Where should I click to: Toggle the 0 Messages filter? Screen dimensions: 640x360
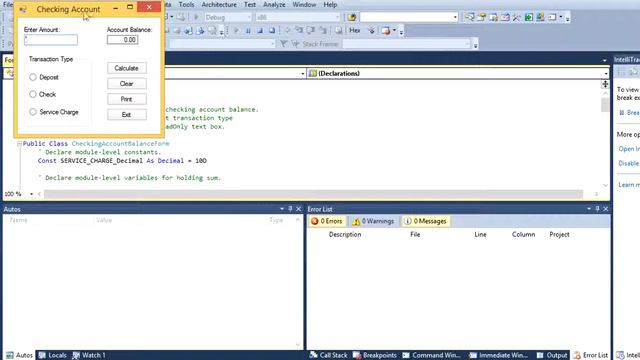click(x=425, y=221)
